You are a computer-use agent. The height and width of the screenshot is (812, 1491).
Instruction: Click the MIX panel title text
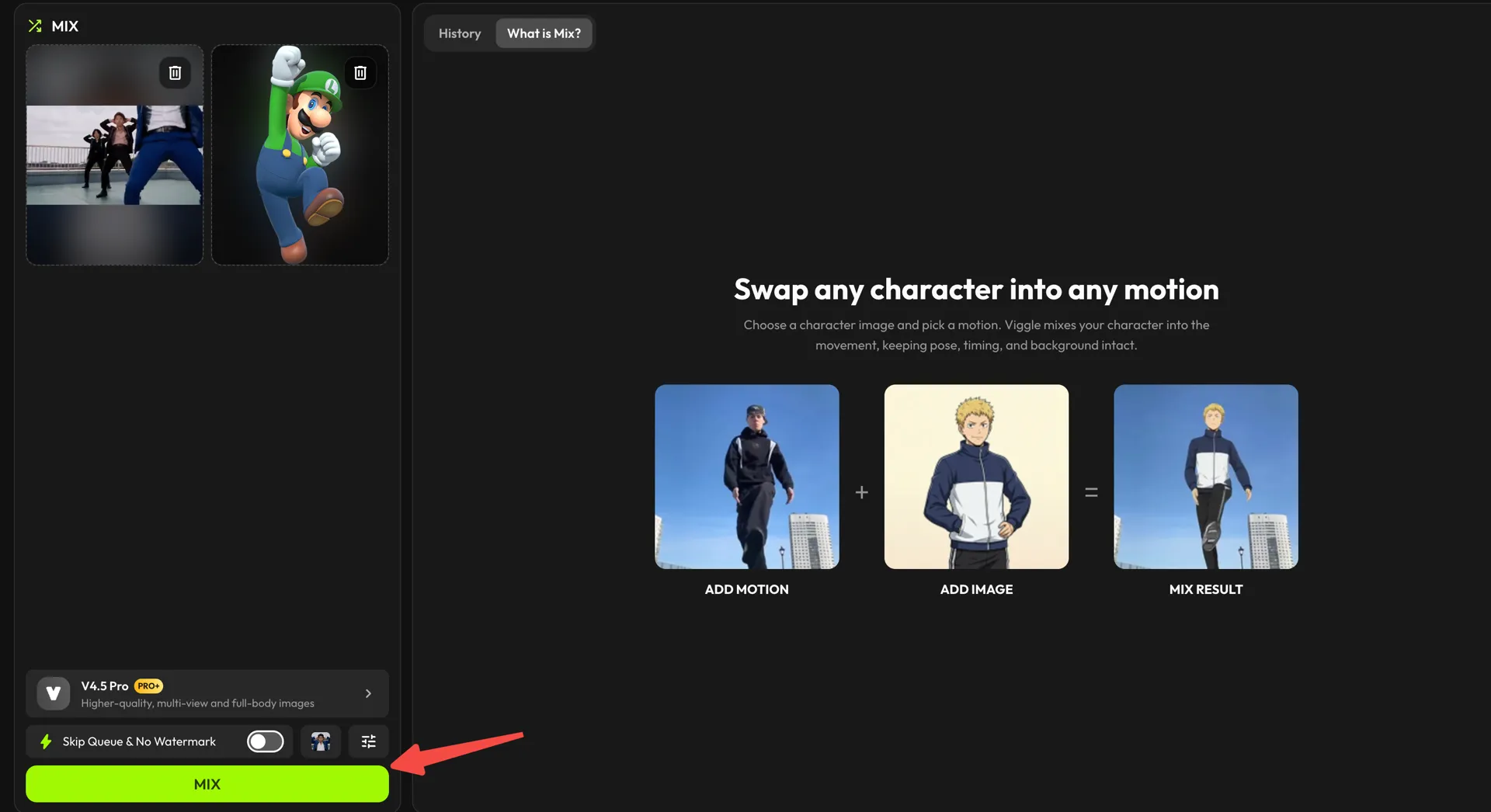tap(65, 26)
